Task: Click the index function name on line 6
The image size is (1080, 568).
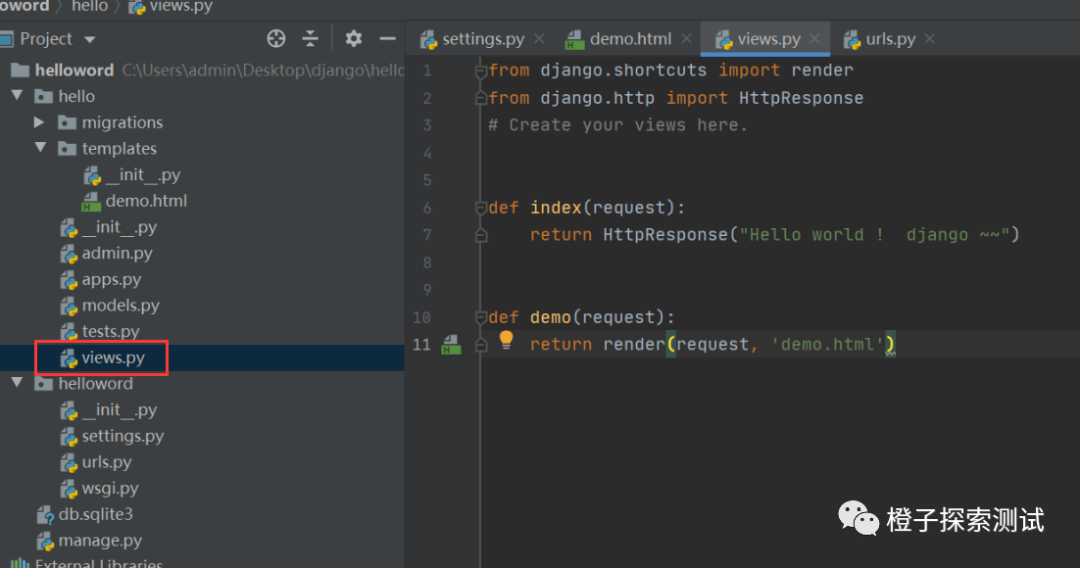Action: pos(556,207)
